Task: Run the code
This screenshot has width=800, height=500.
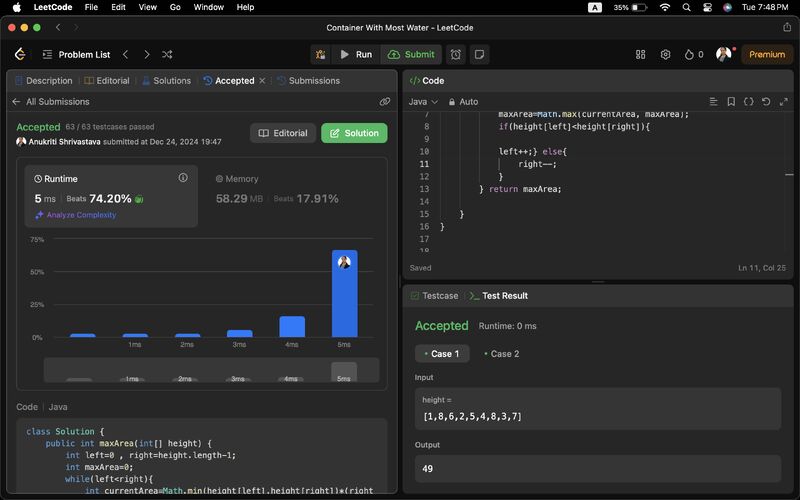Action: (x=356, y=54)
